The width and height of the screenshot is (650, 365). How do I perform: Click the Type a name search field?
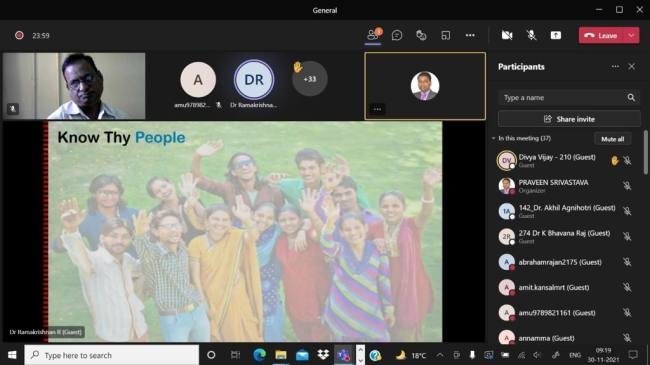569,98
